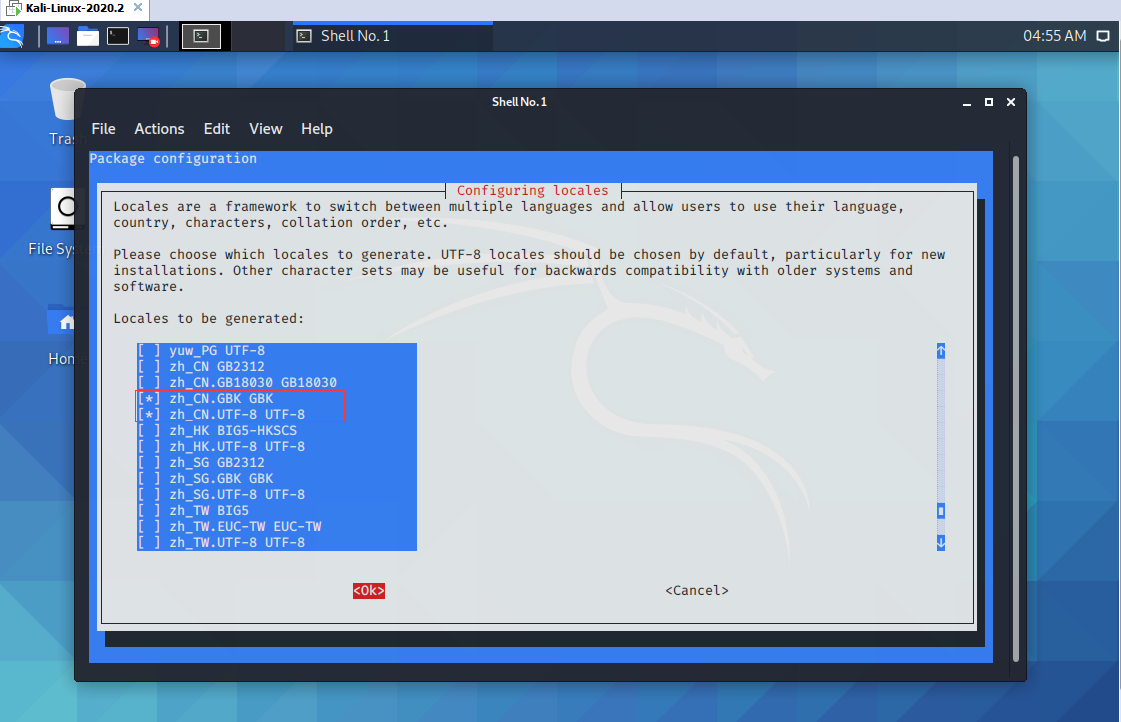
Task: Confirm with the <Ok> button
Action: point(369,590)
